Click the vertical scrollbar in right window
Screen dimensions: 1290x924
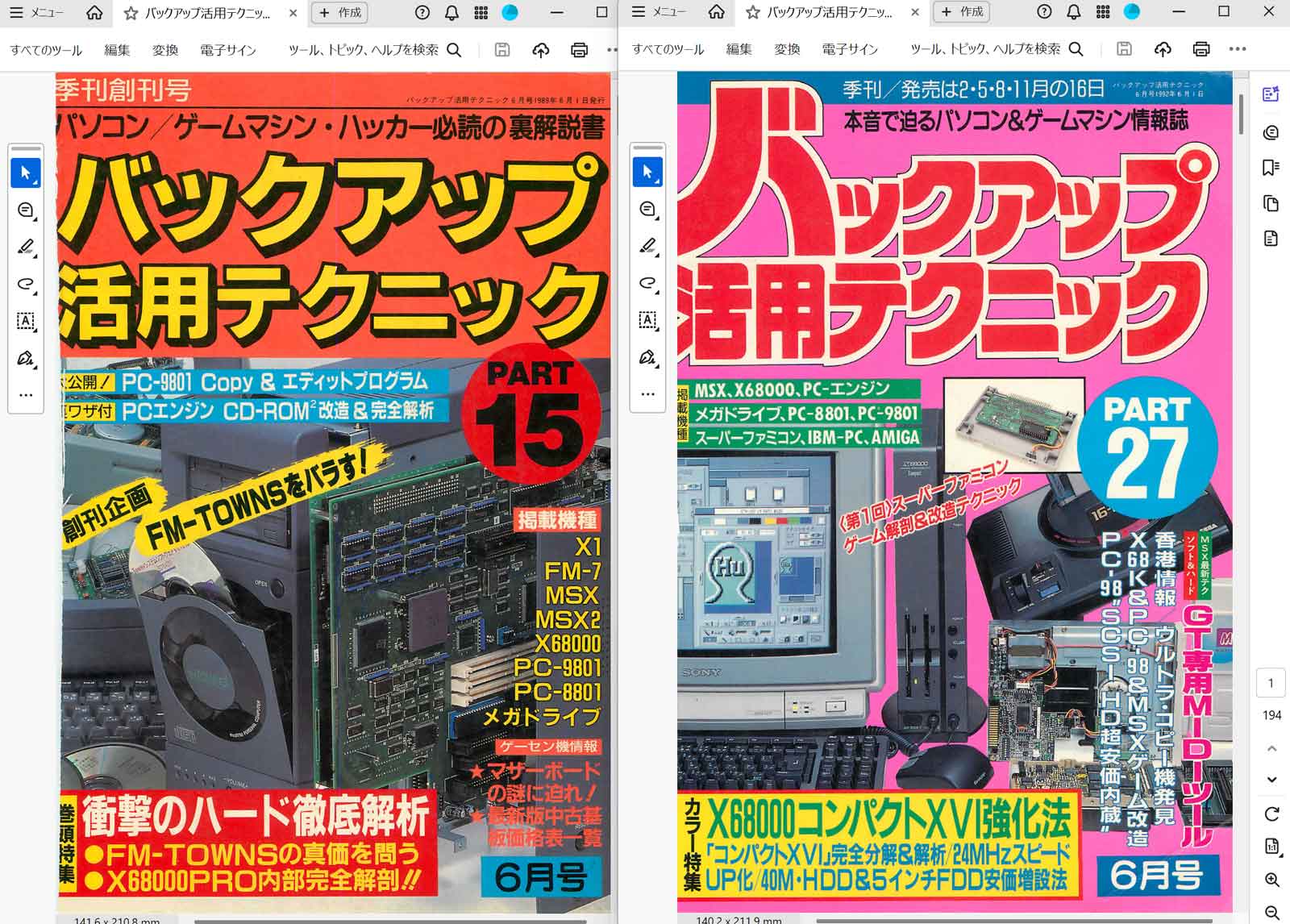click(1240, 113)
